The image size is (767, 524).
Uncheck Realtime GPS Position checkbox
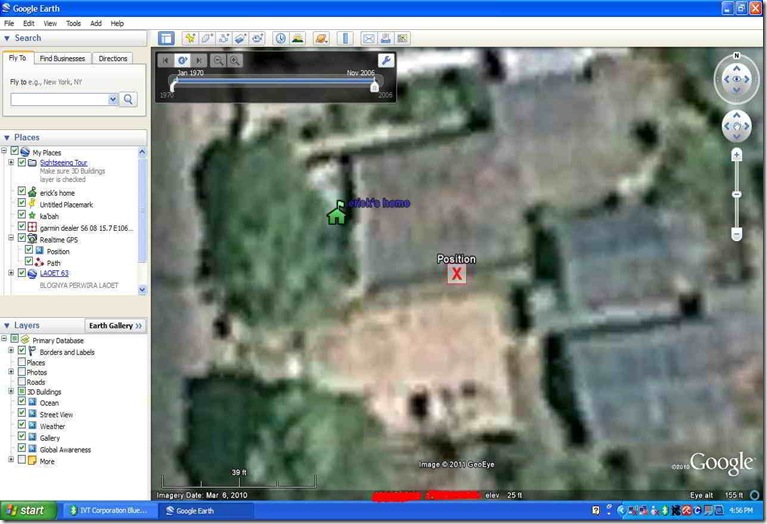(x=29, y=250)
